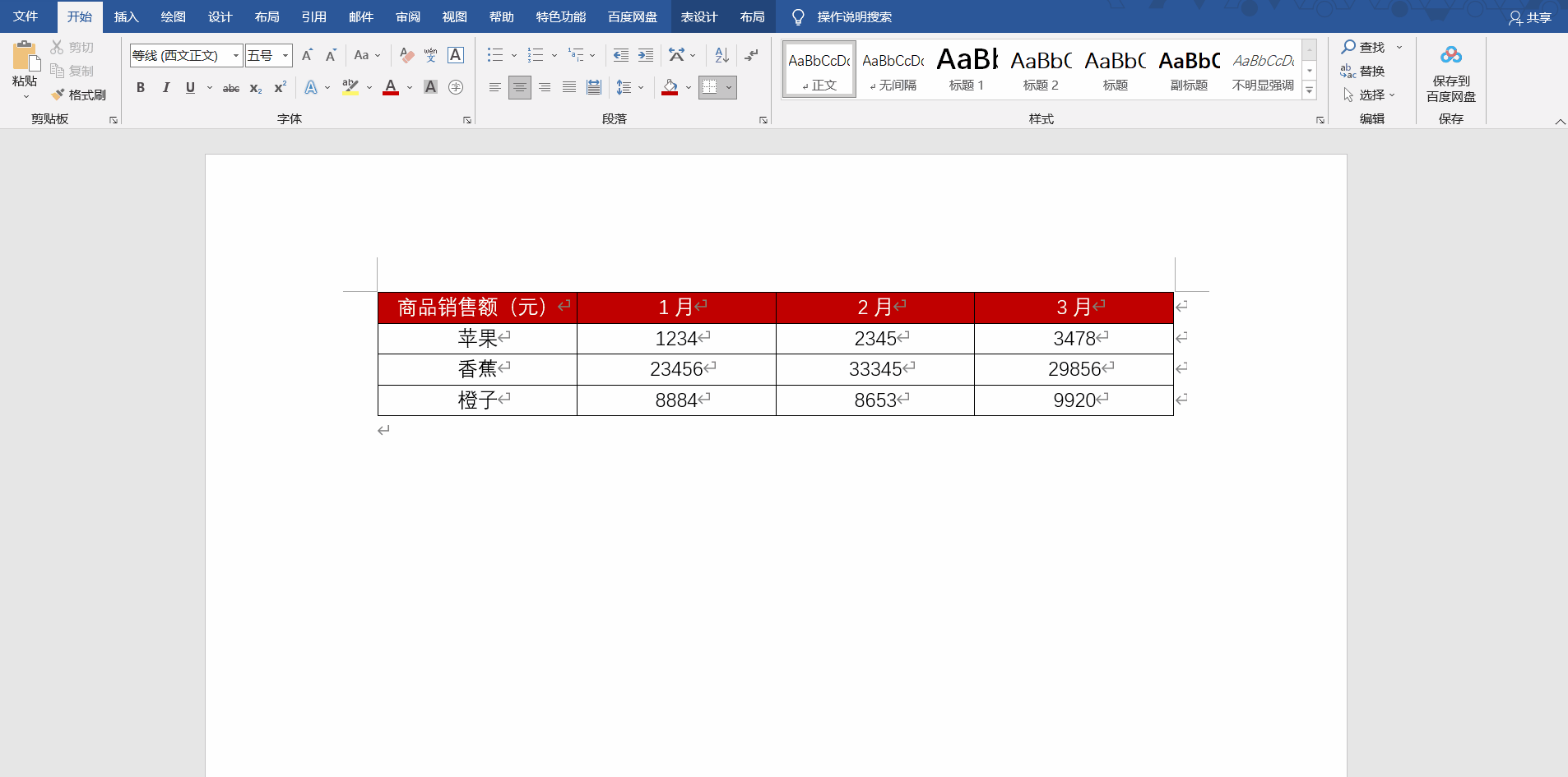This screenshot has width=1568, height=777.
Task: Open the phonetic guide (wén) tool
Action: point(430,55)
